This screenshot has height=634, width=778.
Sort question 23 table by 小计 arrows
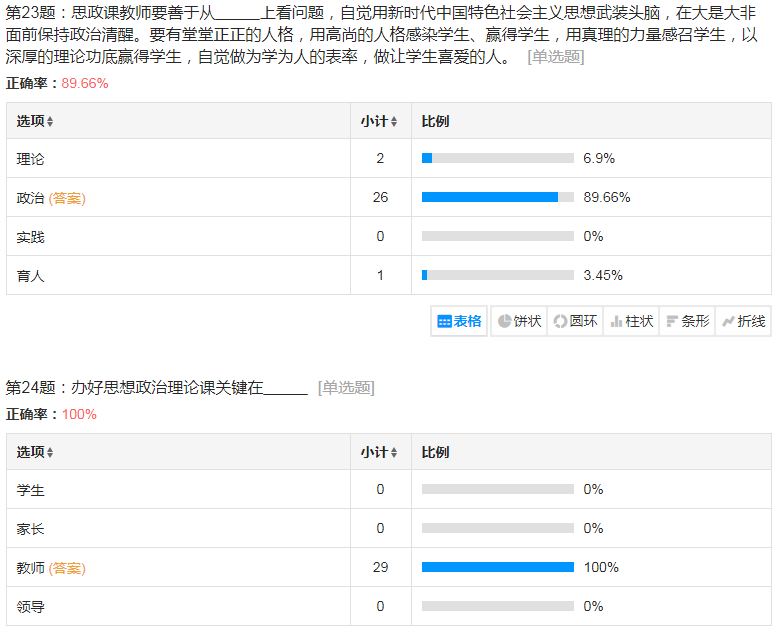tap(394, 122)
